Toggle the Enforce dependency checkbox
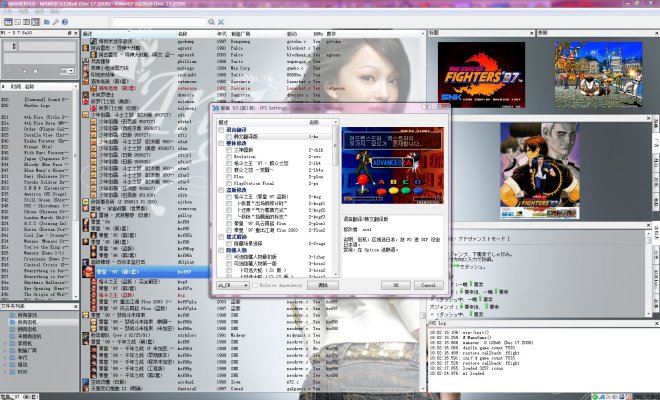660x400 pixels. [x=255, y=285]
